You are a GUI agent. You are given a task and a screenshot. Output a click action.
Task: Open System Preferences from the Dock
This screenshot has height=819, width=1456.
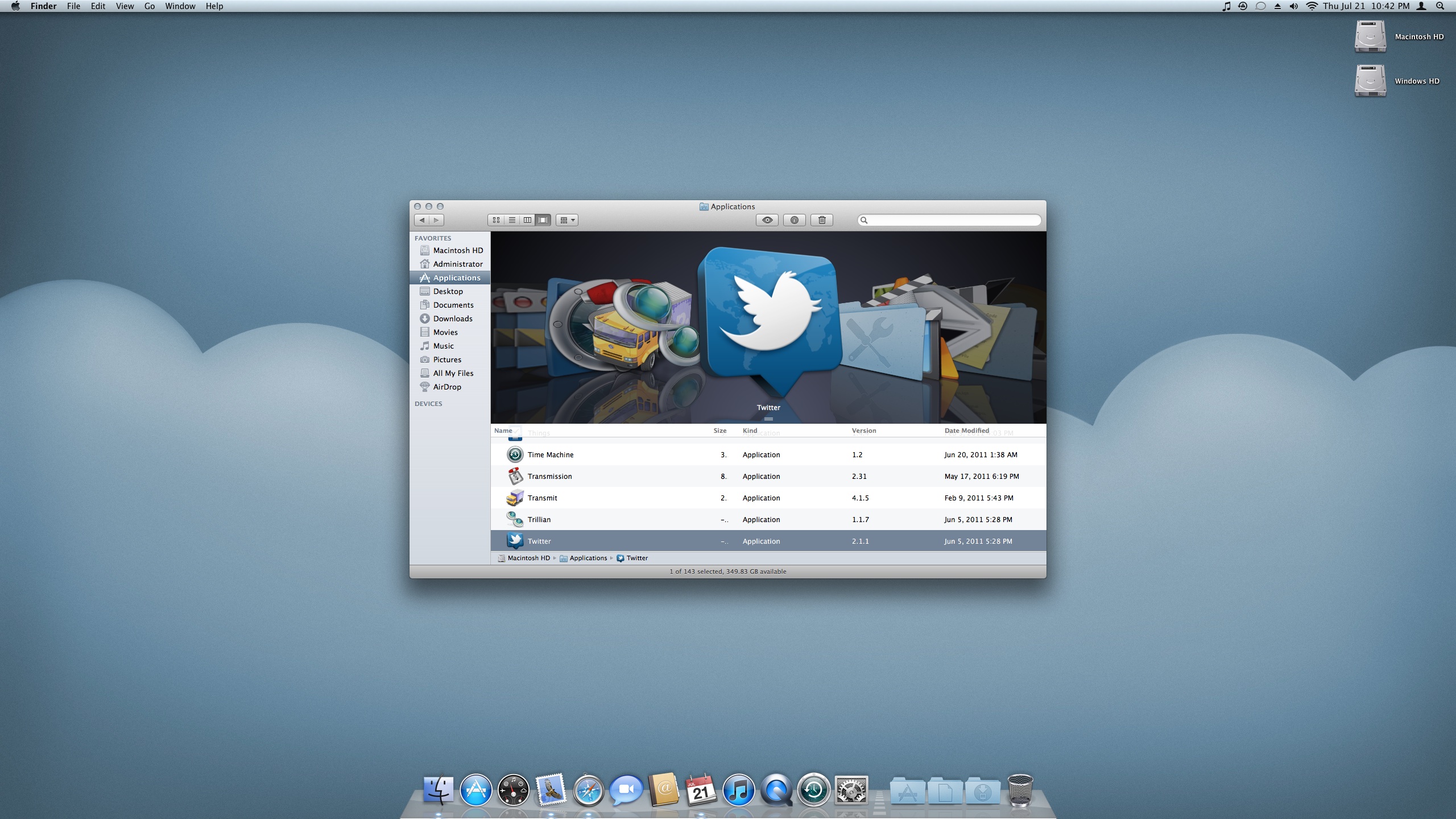(851, 790)
